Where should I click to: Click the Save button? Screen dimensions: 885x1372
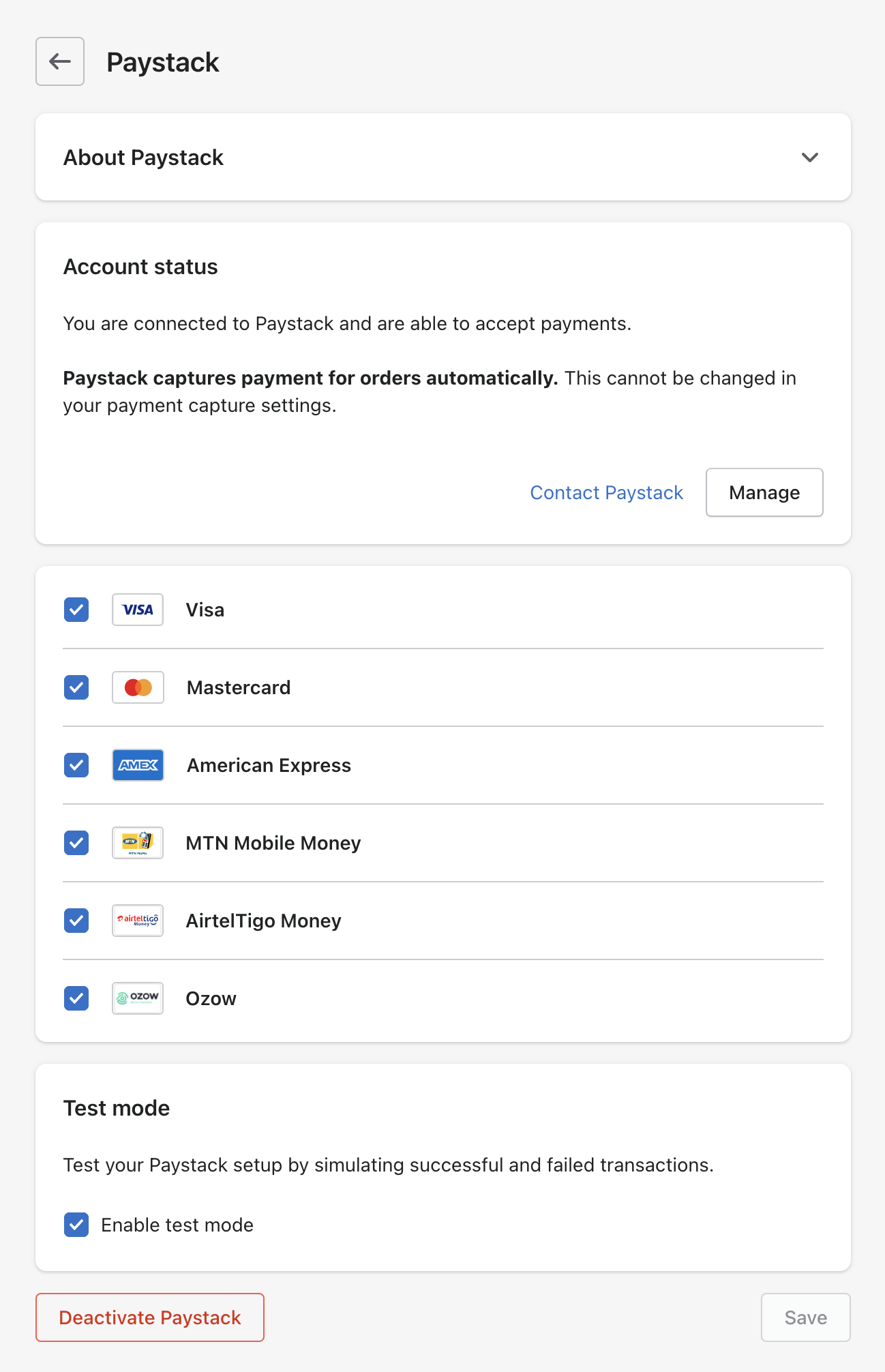[x=805, y=1317]
